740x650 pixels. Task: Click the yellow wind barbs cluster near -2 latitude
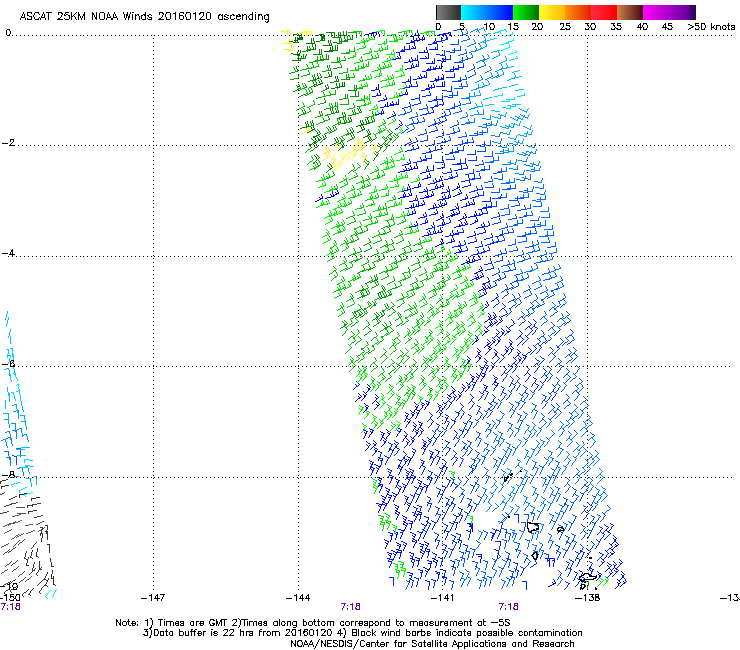click(x=348, y=156)
